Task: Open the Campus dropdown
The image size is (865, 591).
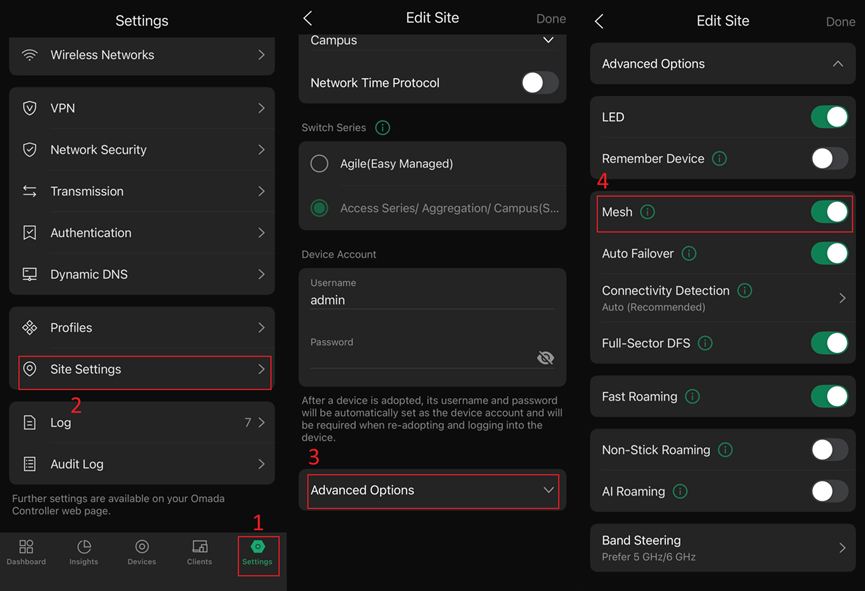Action: click(x=547, y=40)
